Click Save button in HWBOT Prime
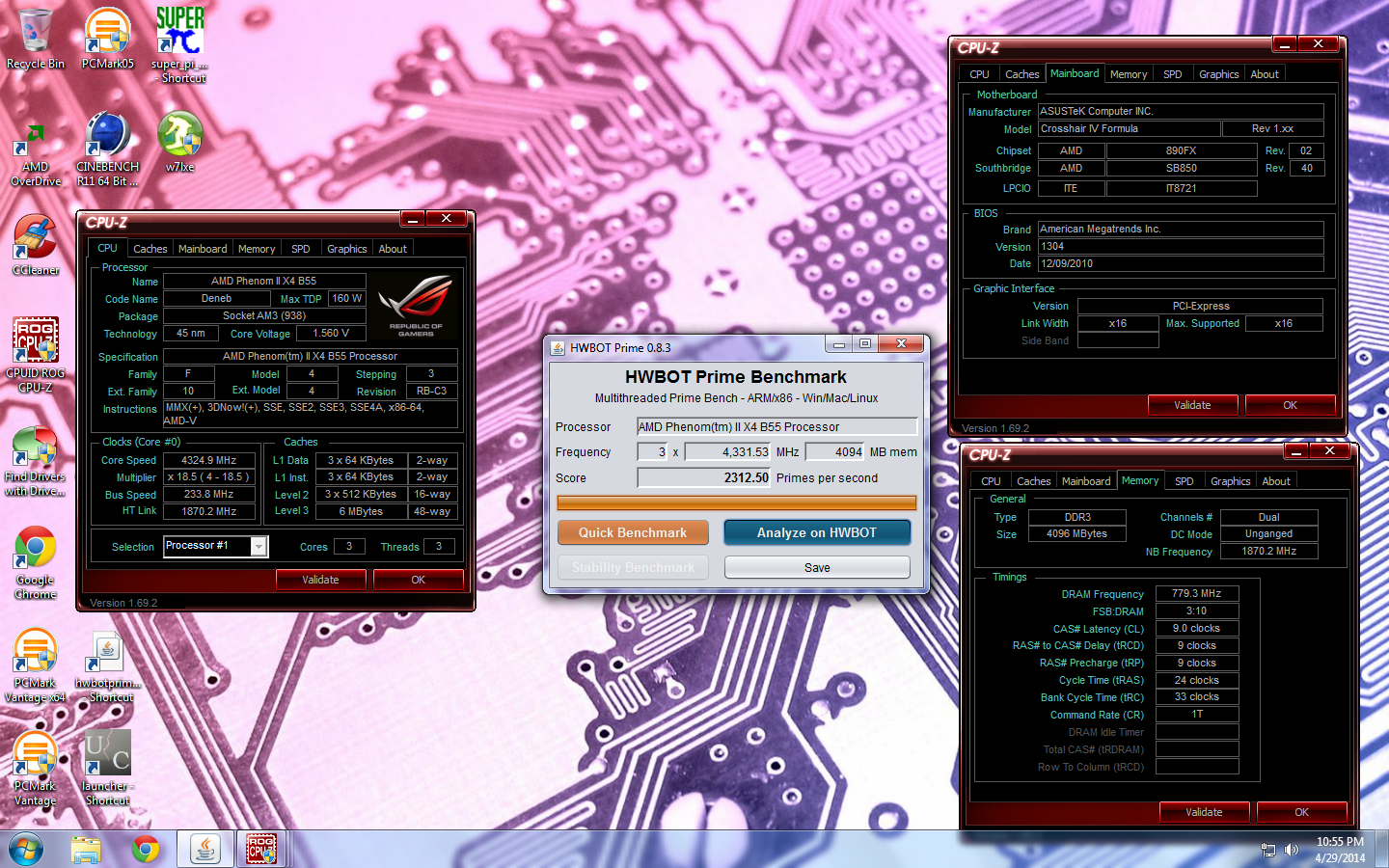Screen dimensions: 1389x868 tap(817, 567)
